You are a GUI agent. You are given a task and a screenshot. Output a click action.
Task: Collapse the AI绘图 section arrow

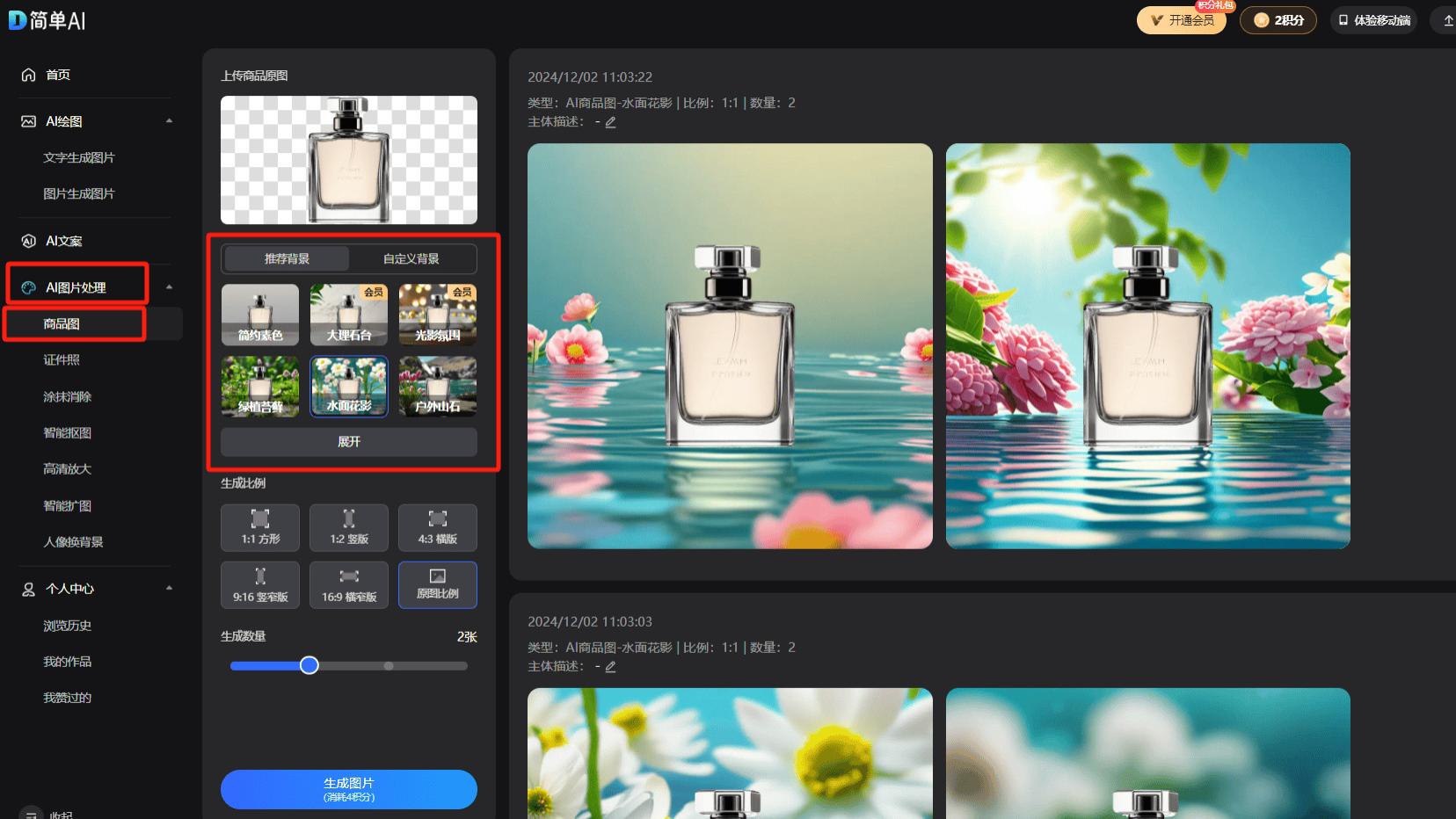tap(169, 121)
